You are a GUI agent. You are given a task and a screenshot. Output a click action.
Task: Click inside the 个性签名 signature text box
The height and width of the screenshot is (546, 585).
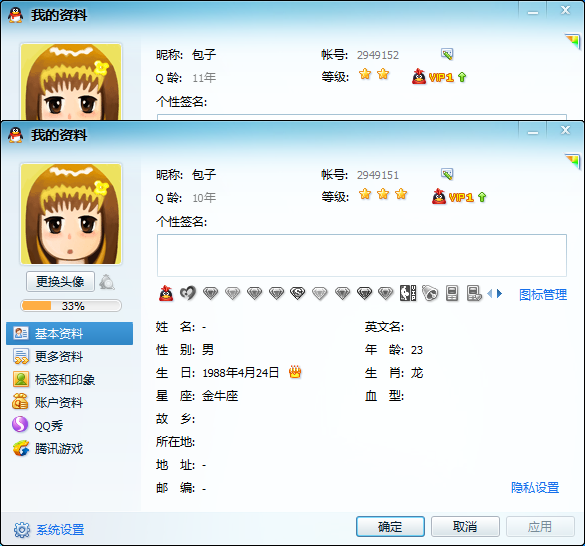pyautogui.click(x=362, y=255)
